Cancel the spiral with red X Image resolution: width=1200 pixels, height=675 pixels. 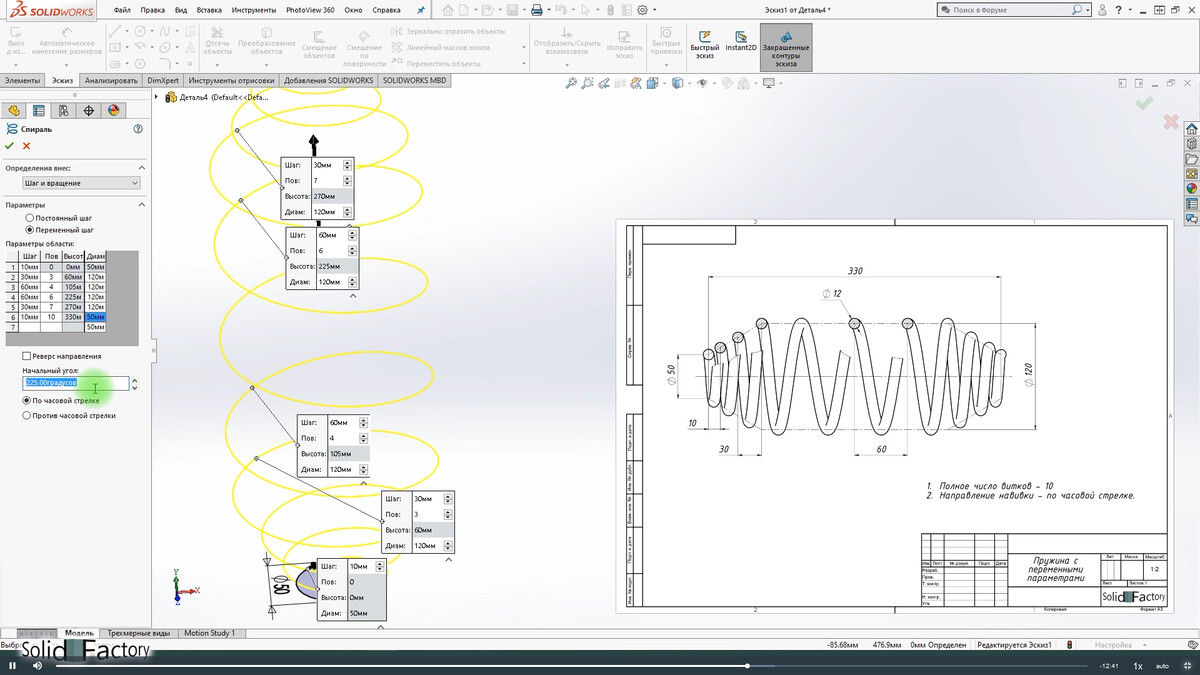[x=27, y=146]
